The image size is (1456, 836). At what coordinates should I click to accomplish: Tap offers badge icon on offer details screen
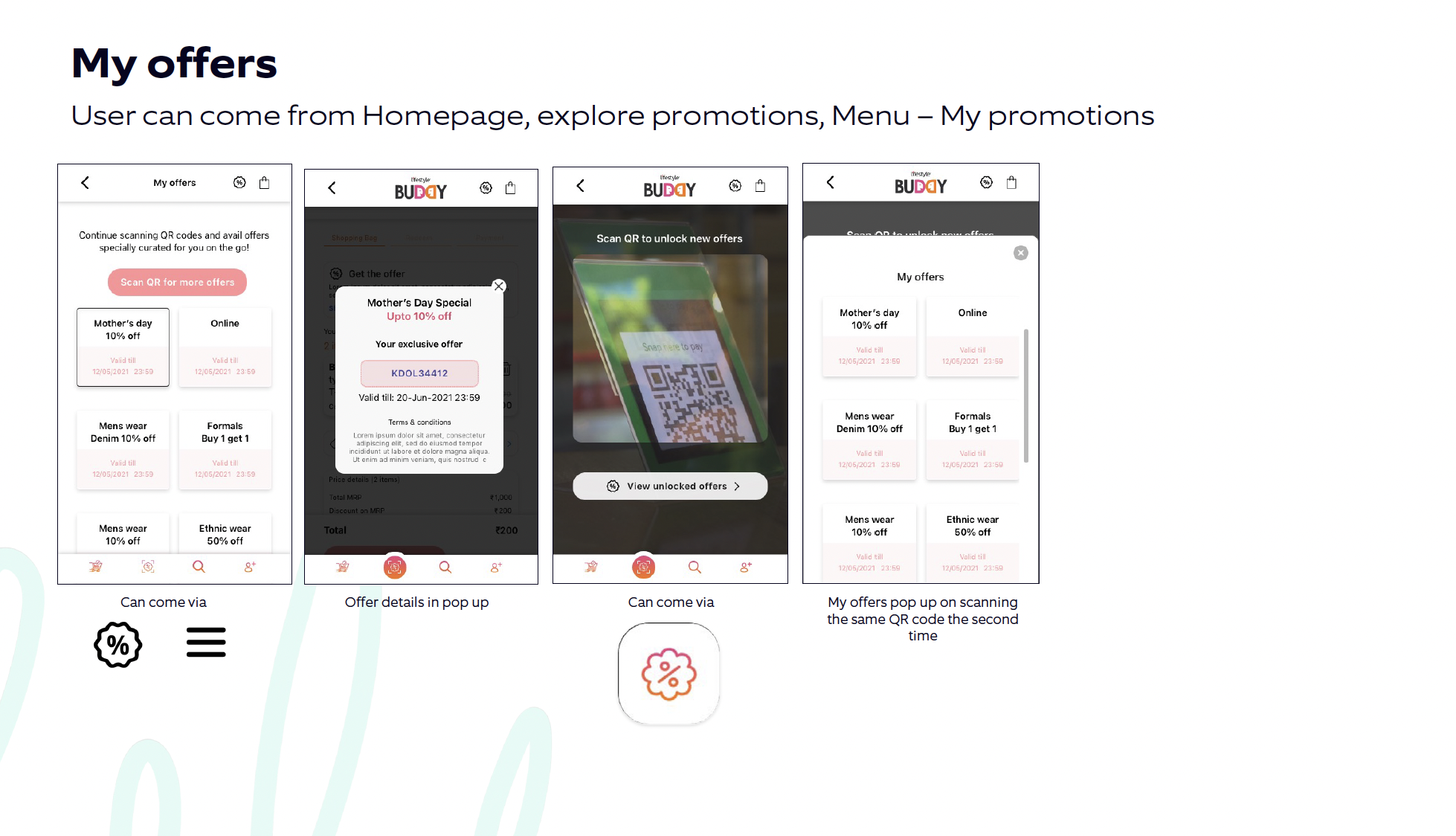[486, 188]
